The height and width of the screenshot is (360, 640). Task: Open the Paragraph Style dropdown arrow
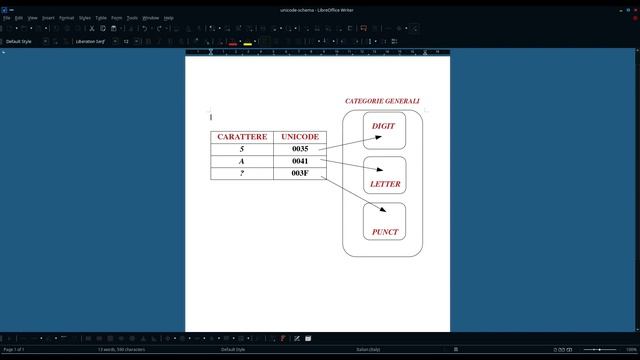coord(45,41)
